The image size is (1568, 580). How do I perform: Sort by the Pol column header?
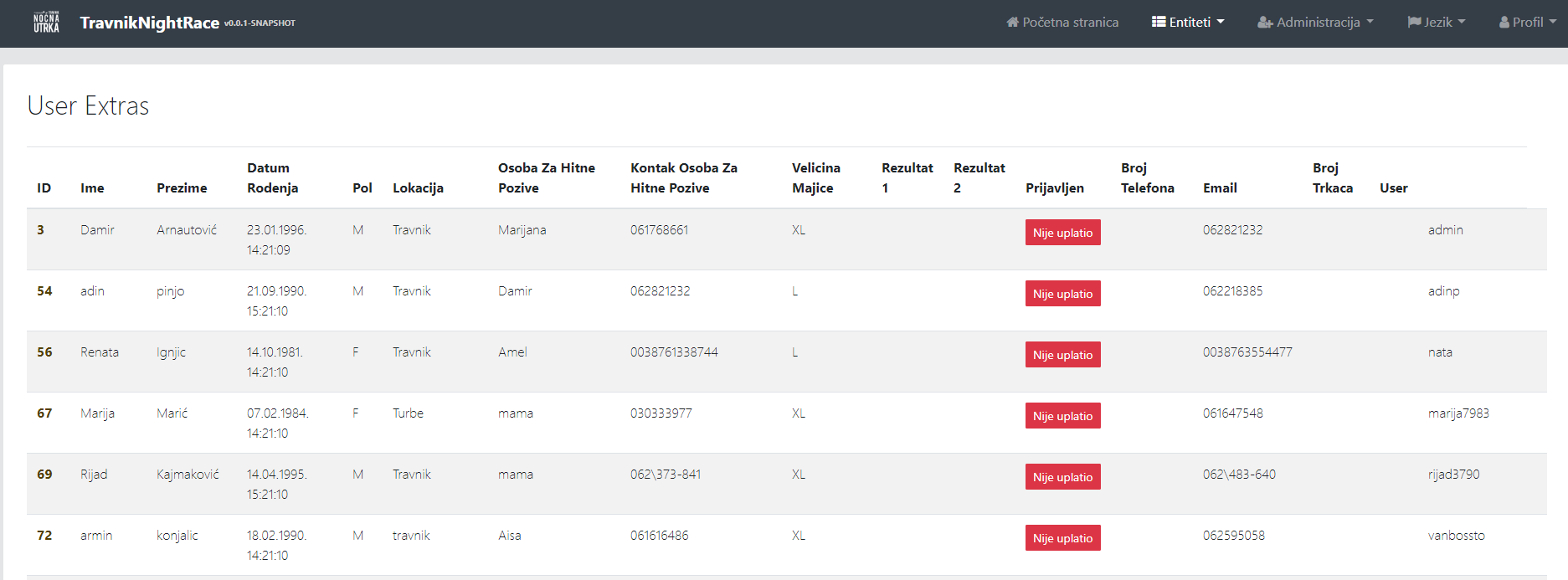coord(362,188)
